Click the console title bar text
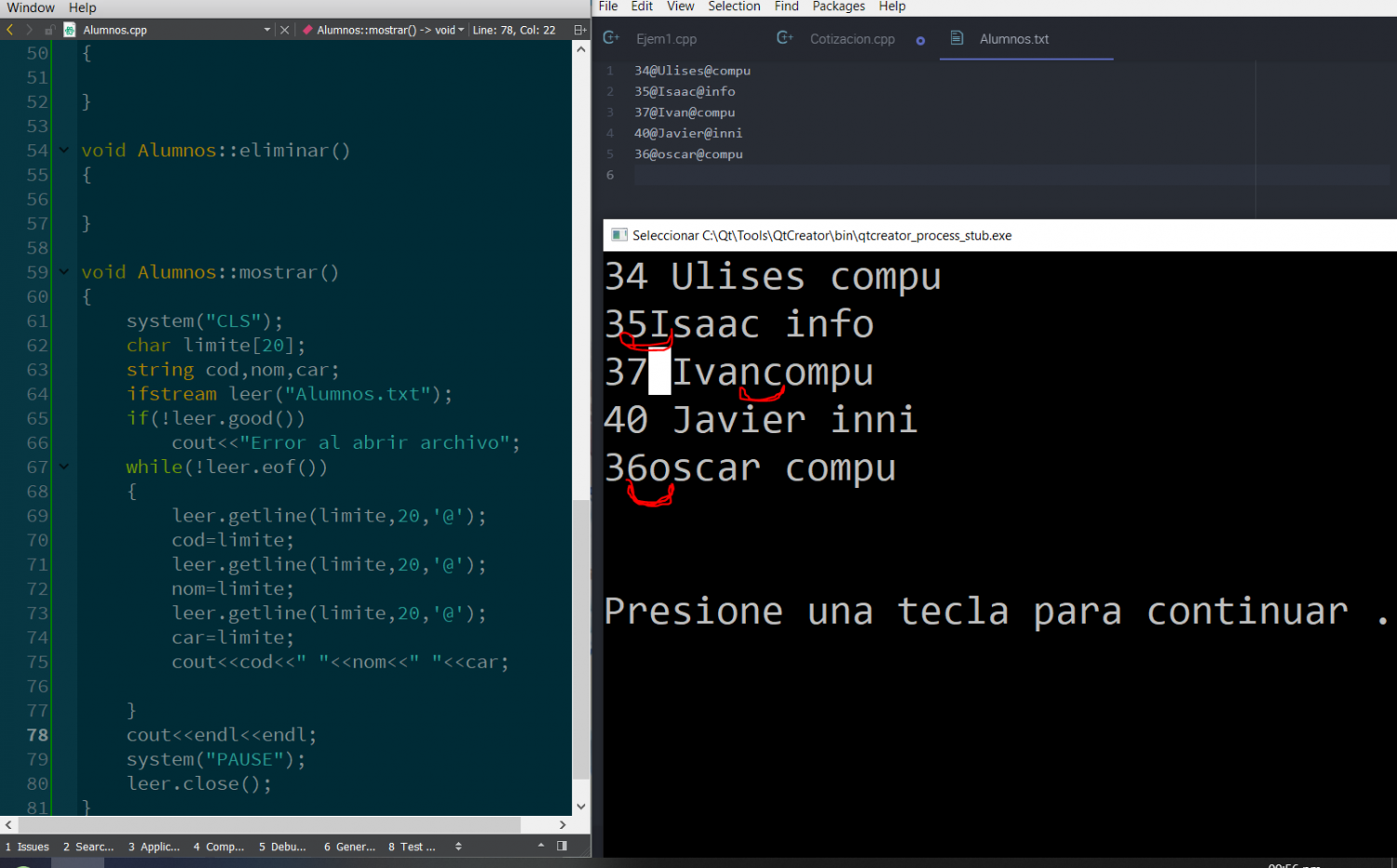 coord(821,236)
